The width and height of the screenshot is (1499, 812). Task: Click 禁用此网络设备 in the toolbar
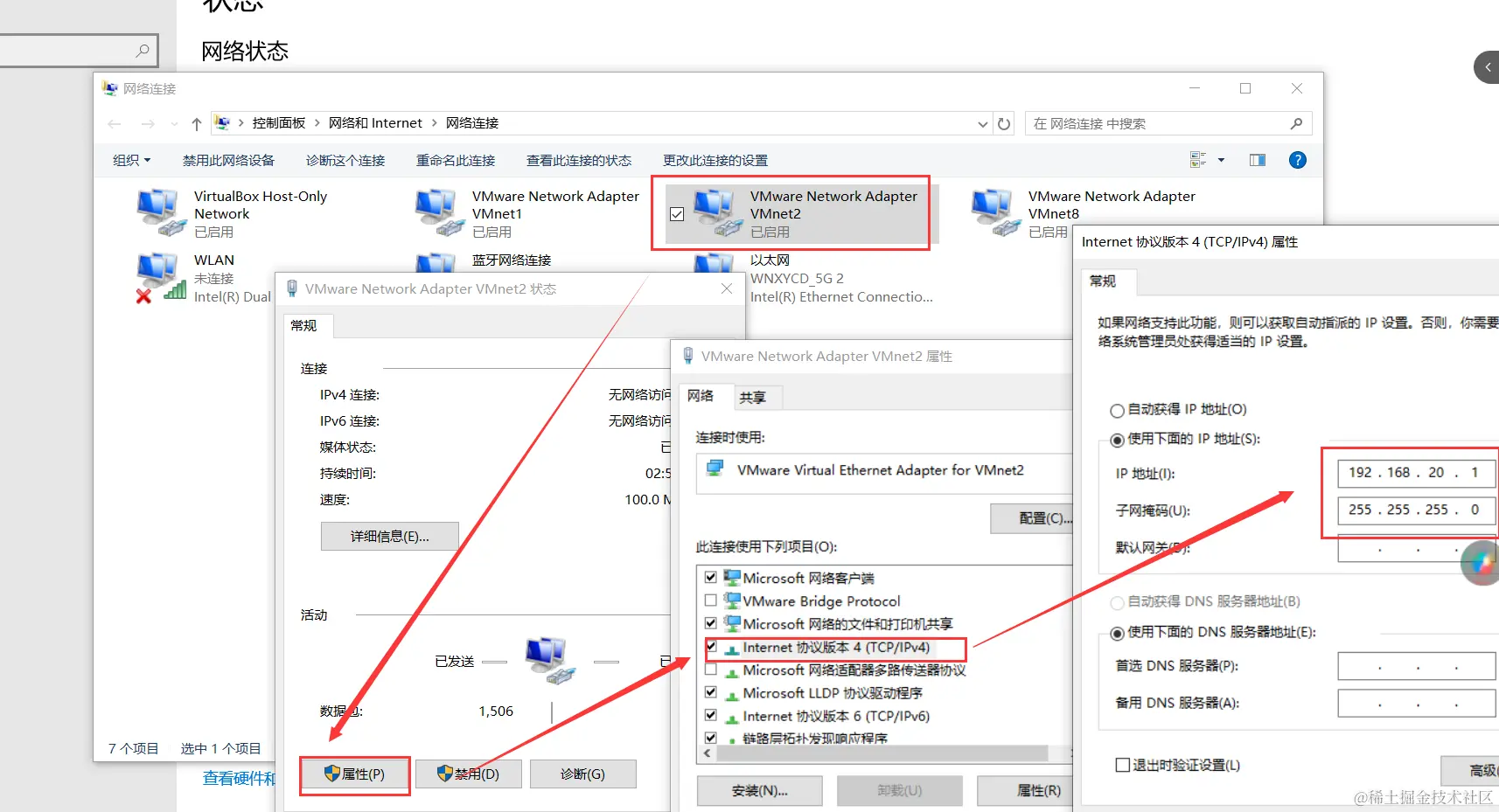coord(228,160)
